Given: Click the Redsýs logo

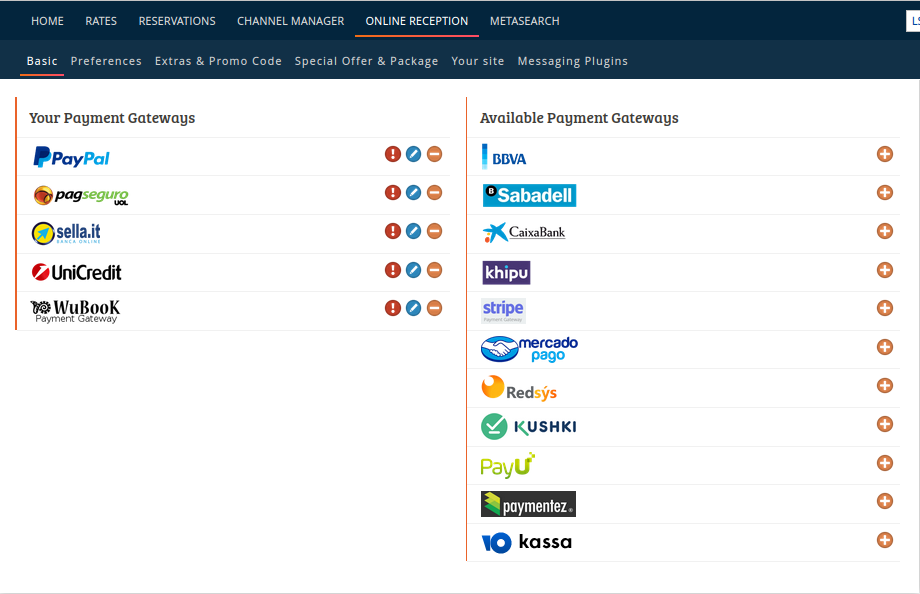Looking at the screenshot, I should coord(519,388).
